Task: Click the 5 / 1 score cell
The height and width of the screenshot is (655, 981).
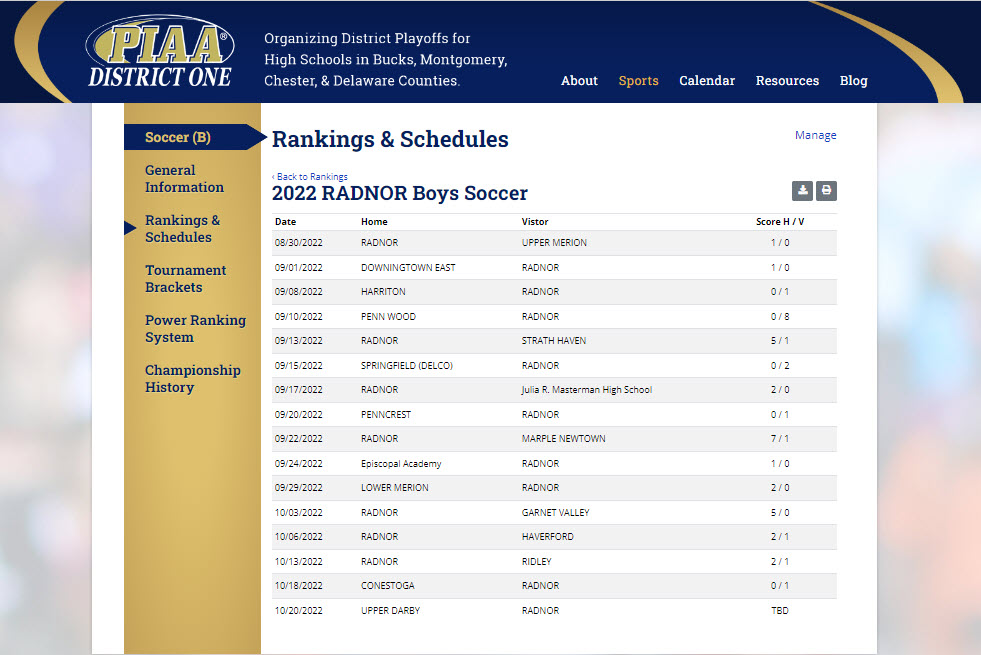Action: [x=780, y=341]
